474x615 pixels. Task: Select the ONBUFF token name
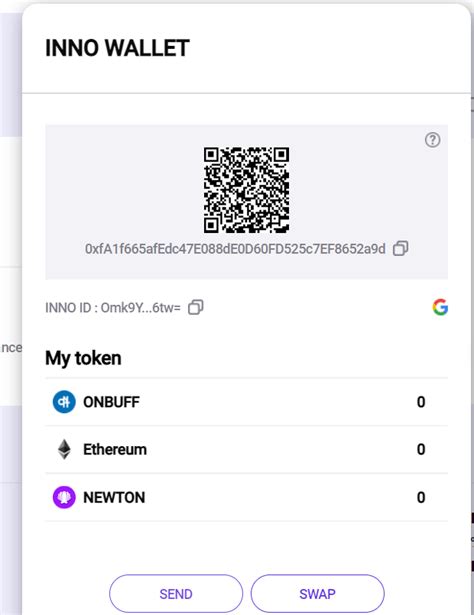click(x=111, y=402)
